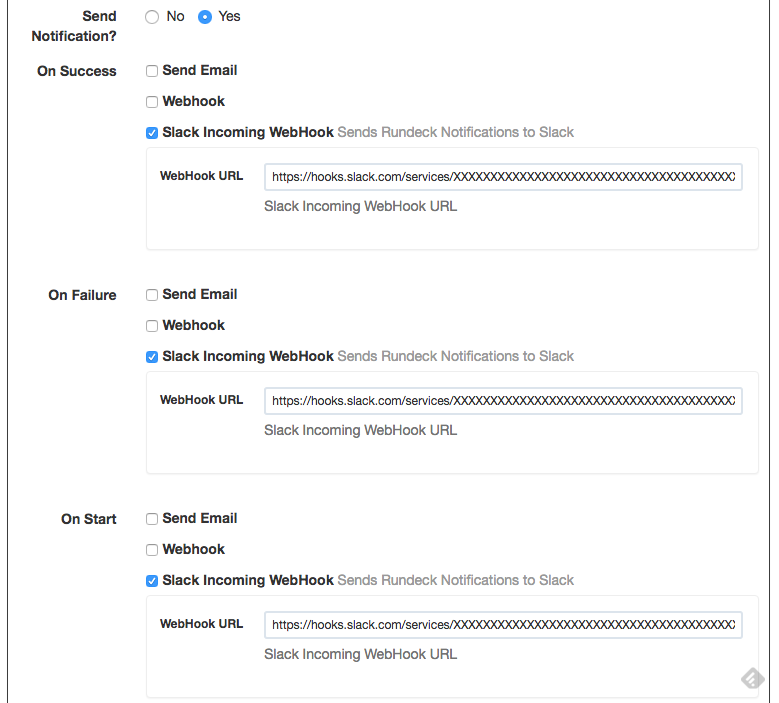
Task: Click the WebHook URL label under On Failure
Action: coord(201,400)
